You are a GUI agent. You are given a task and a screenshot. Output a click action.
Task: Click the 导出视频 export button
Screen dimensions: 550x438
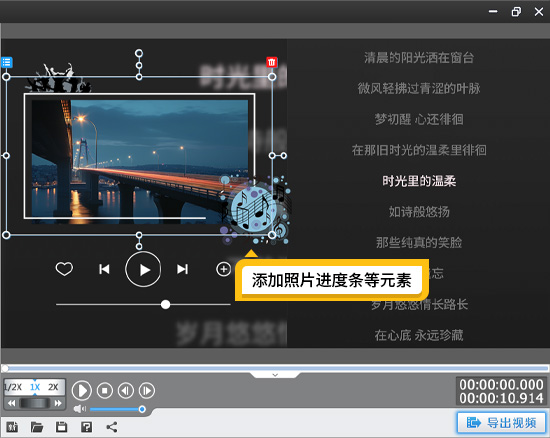502,423
